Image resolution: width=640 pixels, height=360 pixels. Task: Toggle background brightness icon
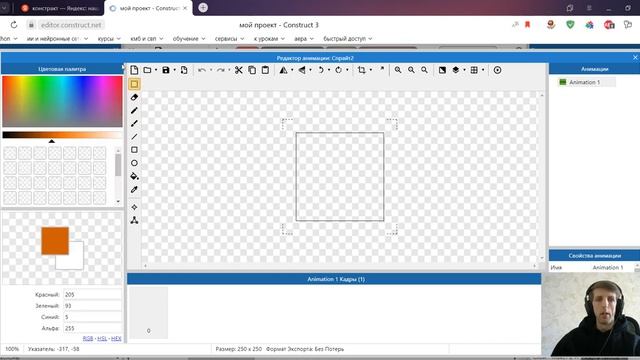(x=442, y=70)
